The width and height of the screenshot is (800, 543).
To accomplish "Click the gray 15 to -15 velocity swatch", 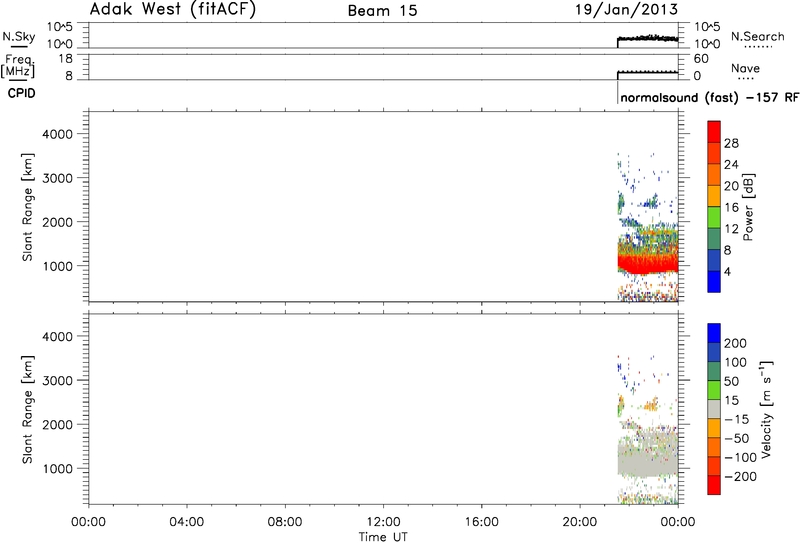I will 714,409.
